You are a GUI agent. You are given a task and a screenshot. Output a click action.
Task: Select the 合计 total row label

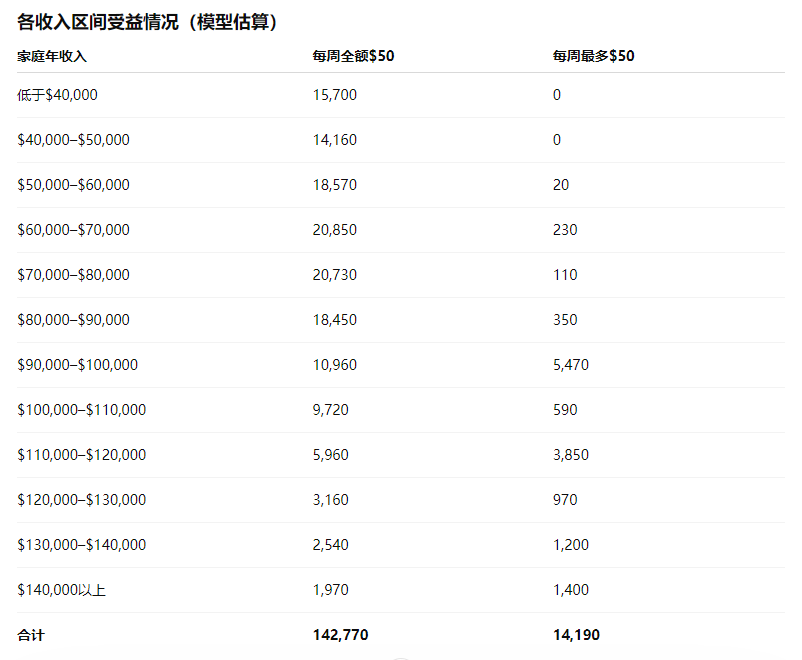[x=31, y=635]
